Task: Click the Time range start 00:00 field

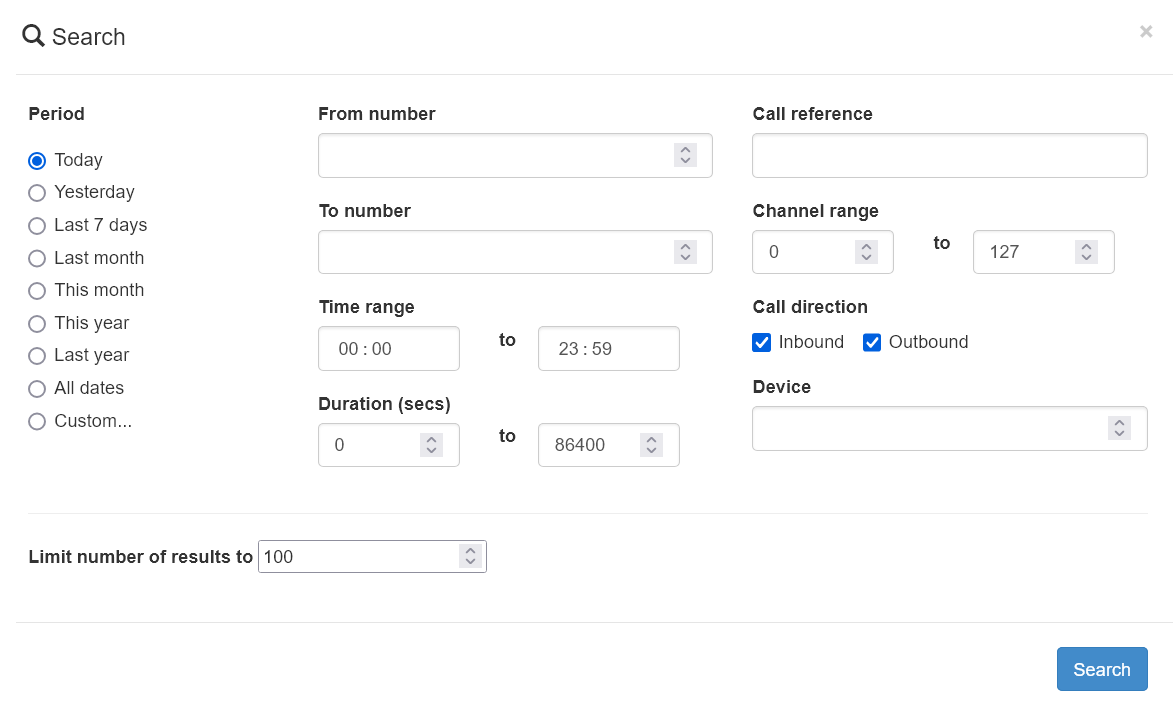Action: pyautogui.click(x=388, y=349)
